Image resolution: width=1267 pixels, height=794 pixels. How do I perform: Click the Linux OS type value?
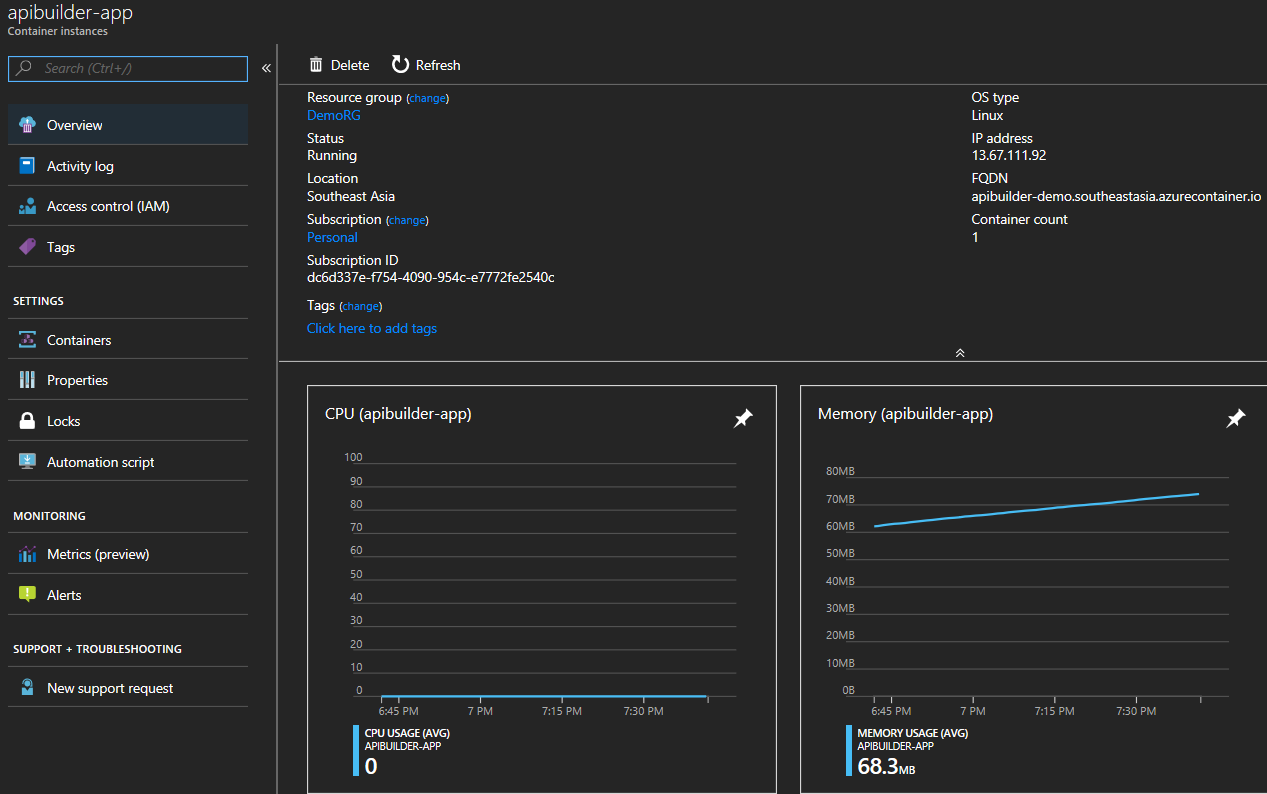pos(987,115)
